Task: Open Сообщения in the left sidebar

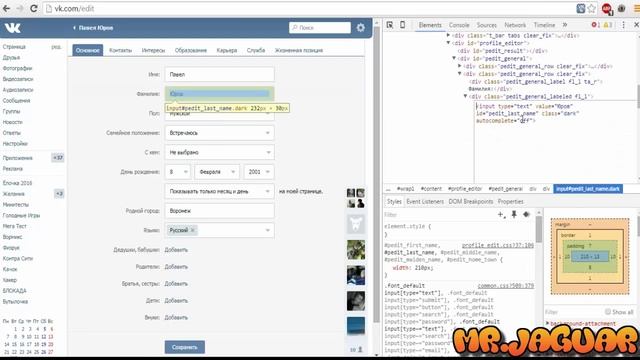Action: (x=16, y=100)
